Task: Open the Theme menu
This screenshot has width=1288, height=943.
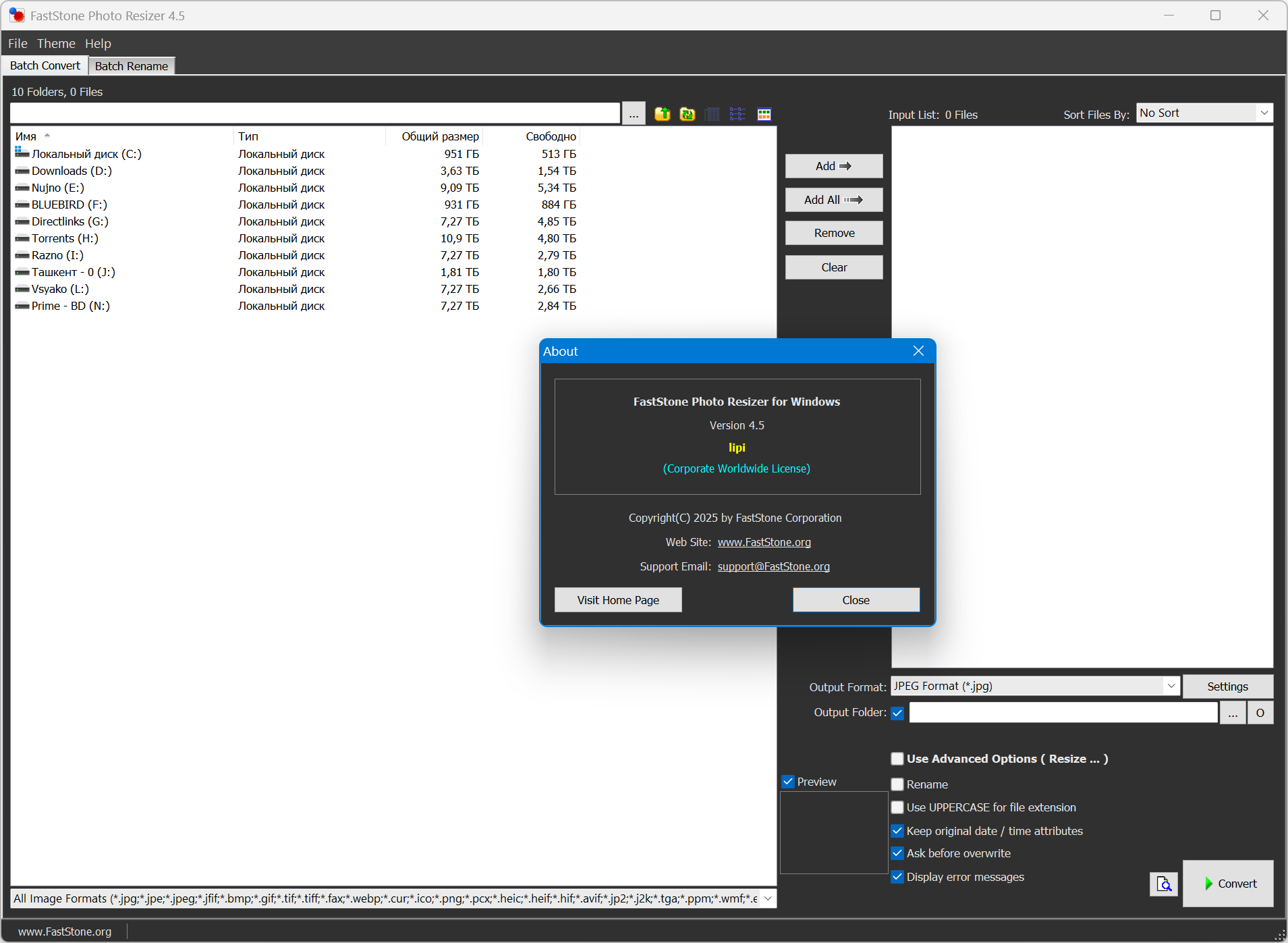Action: 56,44
